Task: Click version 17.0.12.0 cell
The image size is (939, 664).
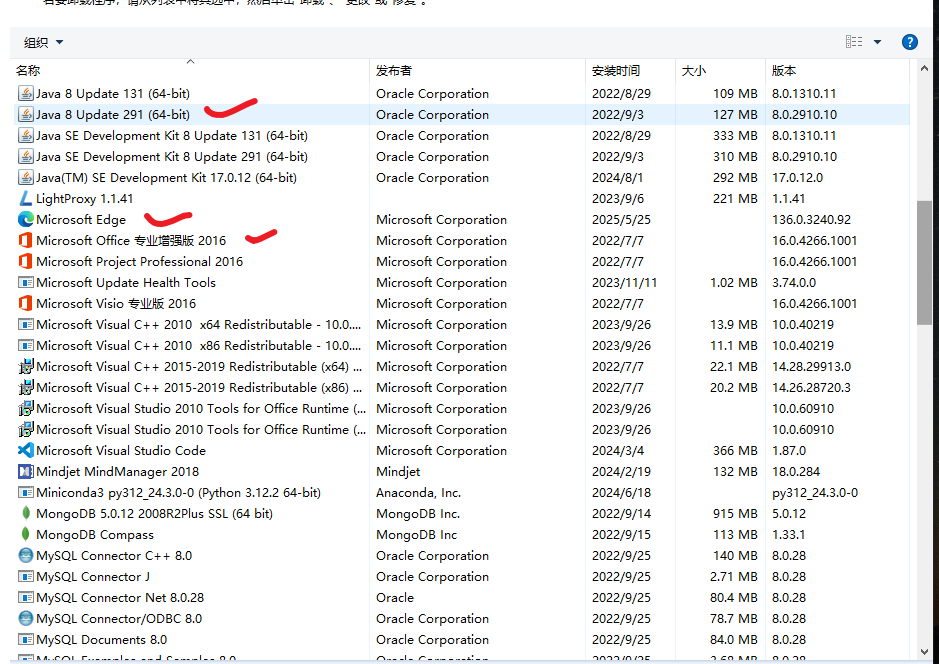Action: coord(797,177)
